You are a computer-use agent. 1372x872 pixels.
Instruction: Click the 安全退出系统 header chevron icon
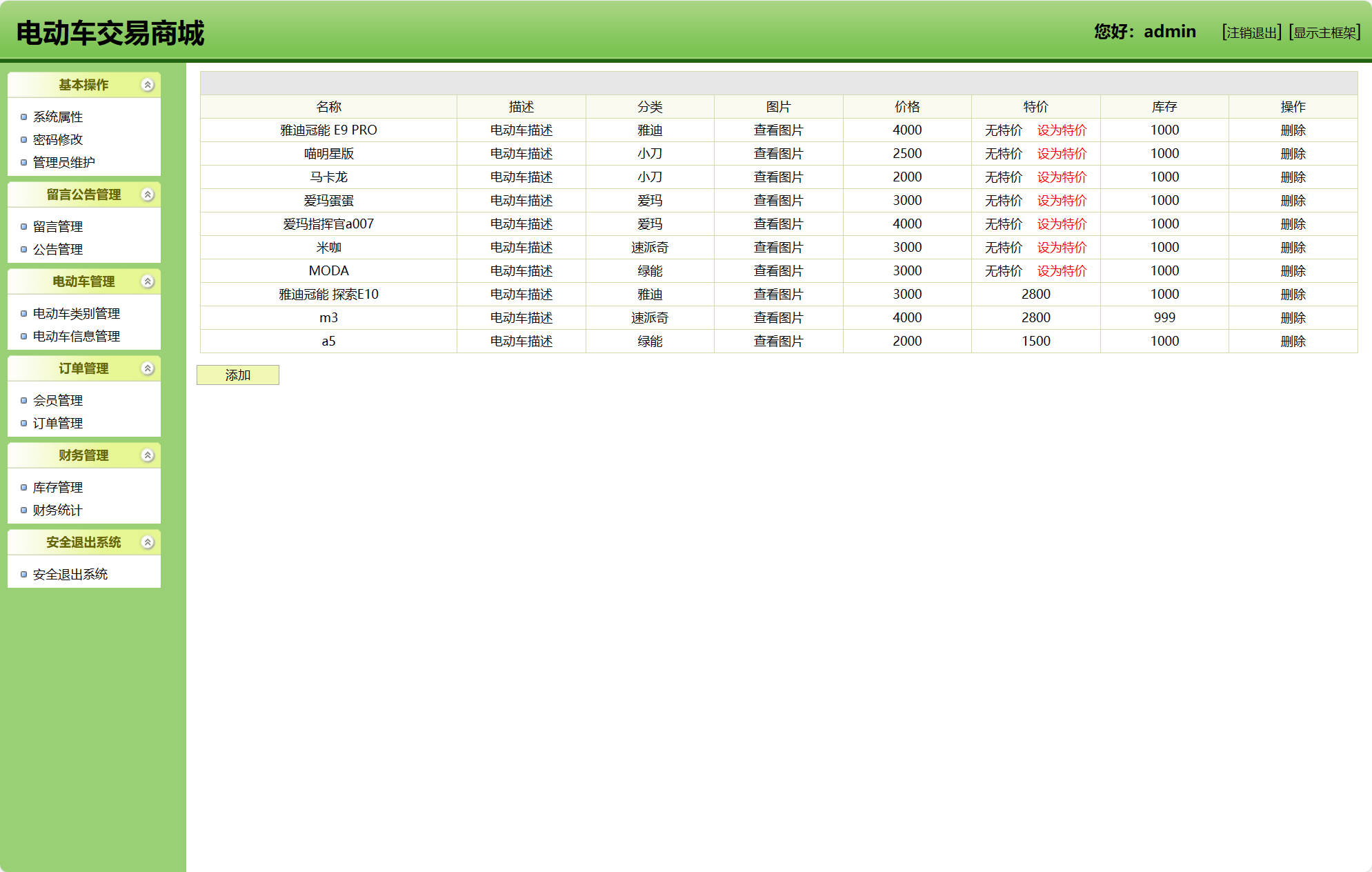click(147, 542)
